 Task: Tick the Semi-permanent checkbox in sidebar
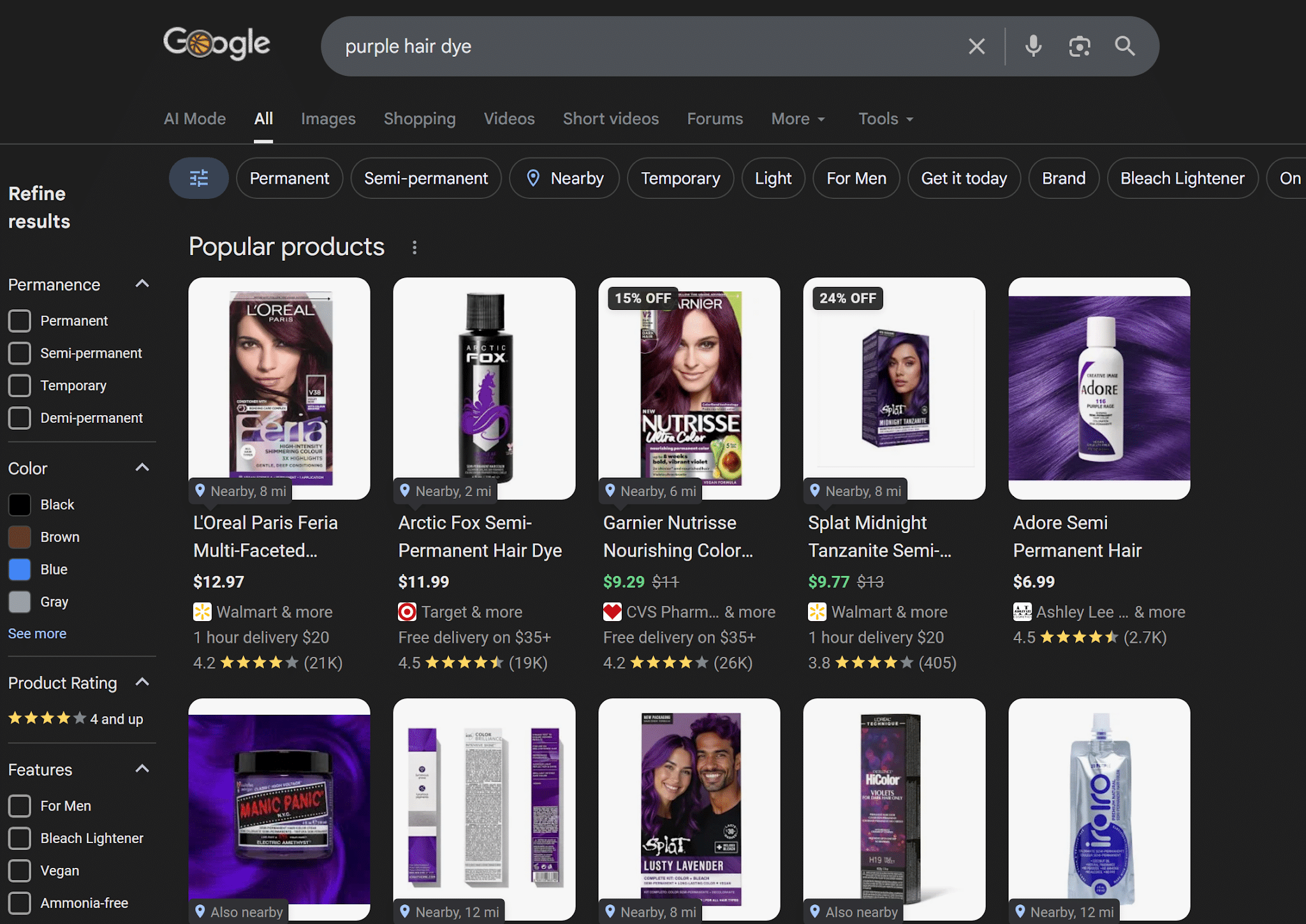tap(20, 353)
